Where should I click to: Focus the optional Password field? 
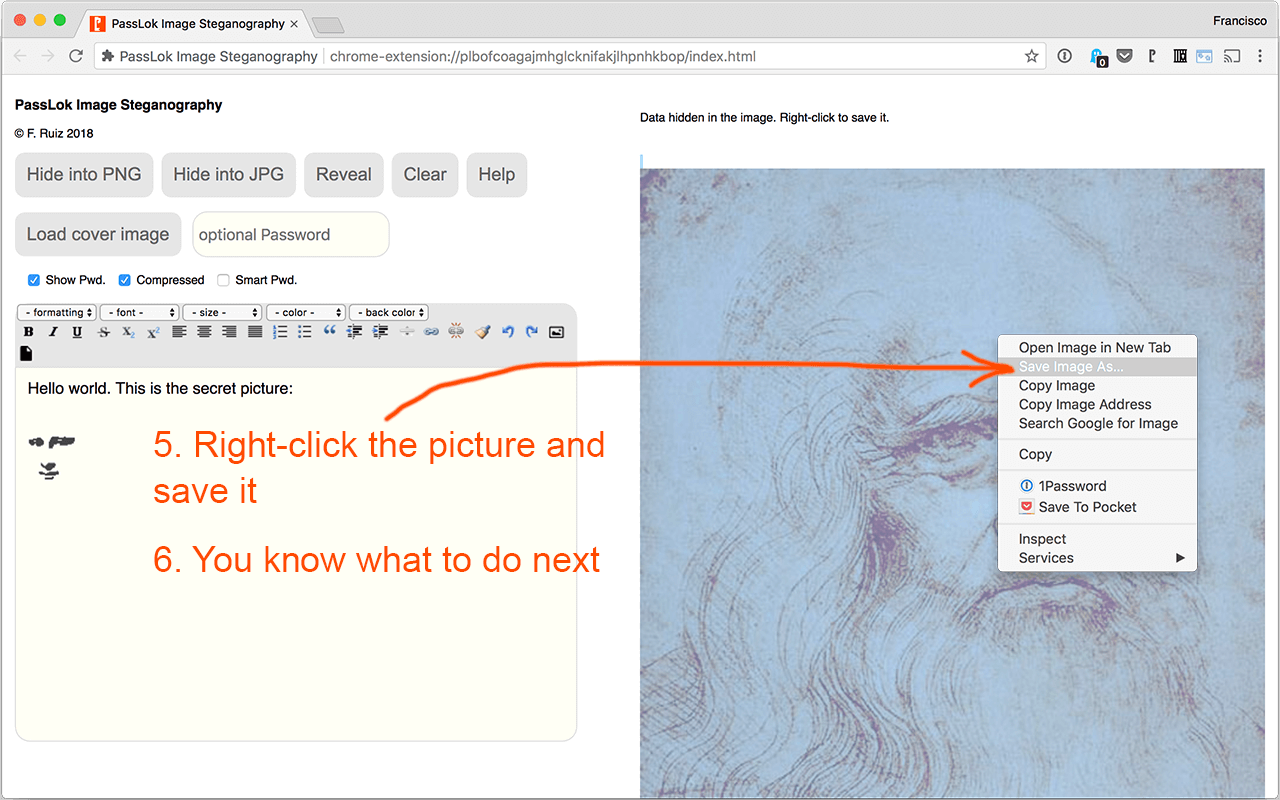point(291,234)
